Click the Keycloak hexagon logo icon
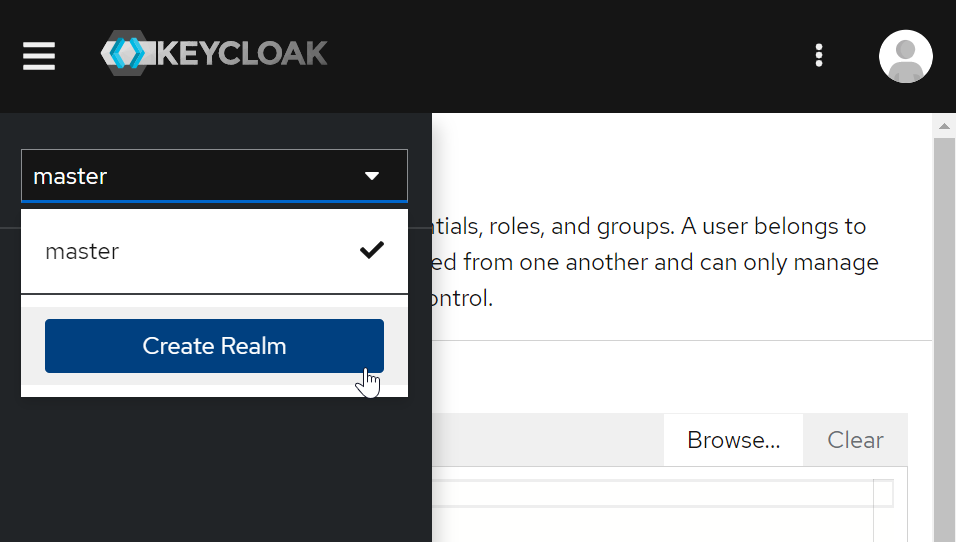Image resolution: width=956 pixels, height=542 pixels. (x=127, y=54)
